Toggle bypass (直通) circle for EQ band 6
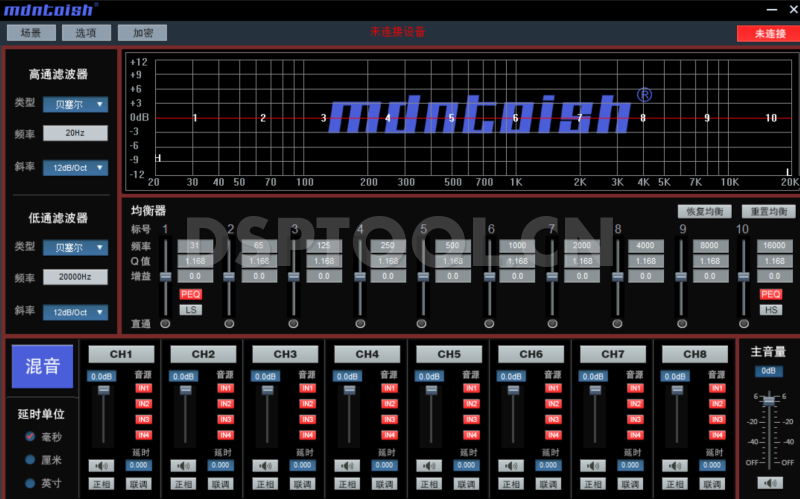The image size is (800, 499). [489, 323]
